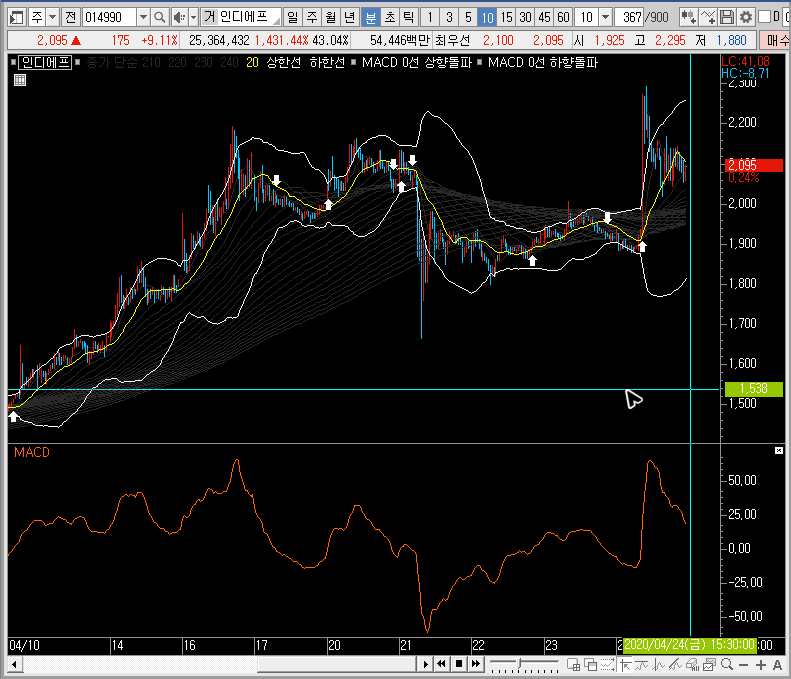791x679 pixels.
Task: Save chart with floppy disk icon
Action: coord(727,17)
